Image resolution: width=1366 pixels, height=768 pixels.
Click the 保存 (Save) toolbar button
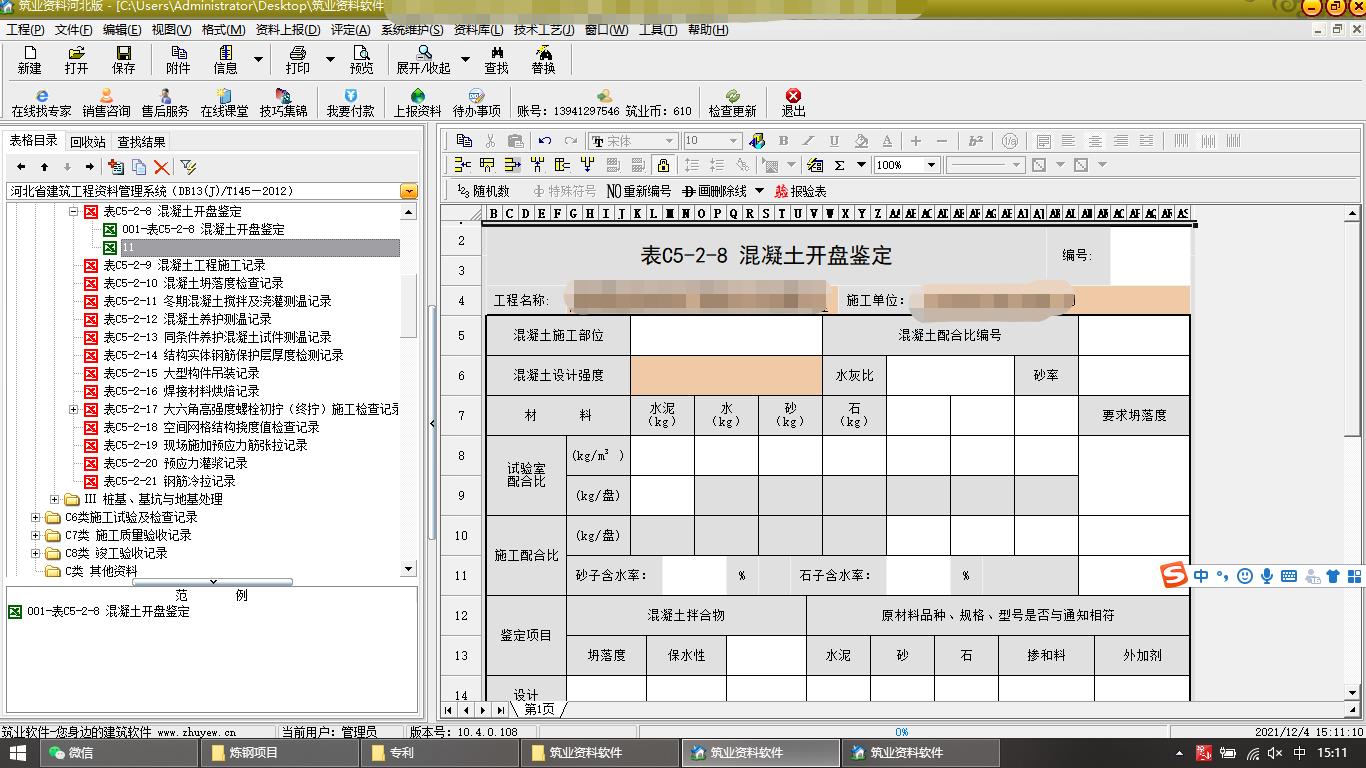123,60
